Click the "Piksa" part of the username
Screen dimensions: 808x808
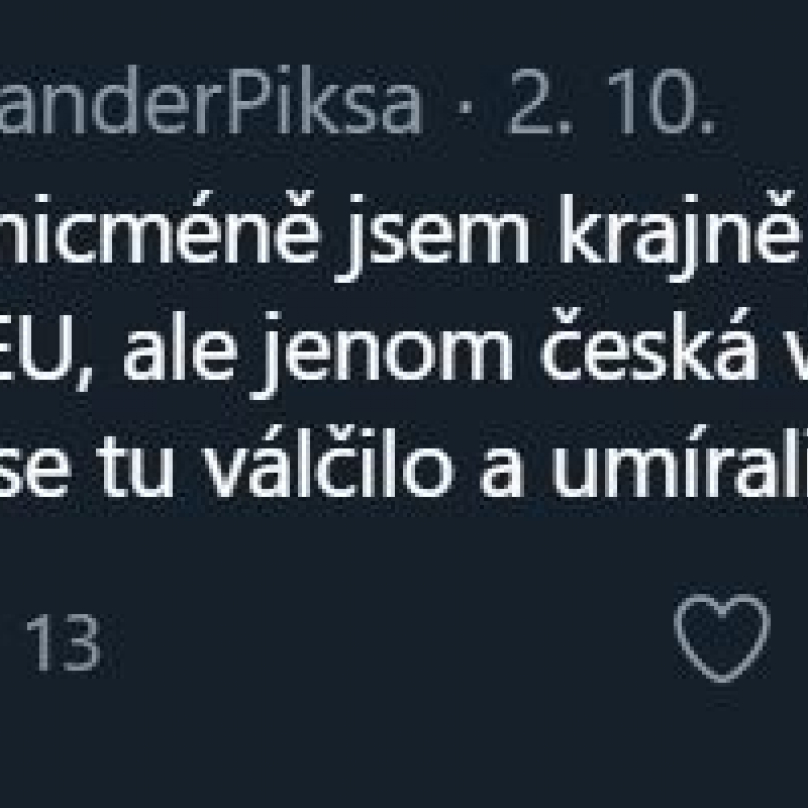click(324, 100)
